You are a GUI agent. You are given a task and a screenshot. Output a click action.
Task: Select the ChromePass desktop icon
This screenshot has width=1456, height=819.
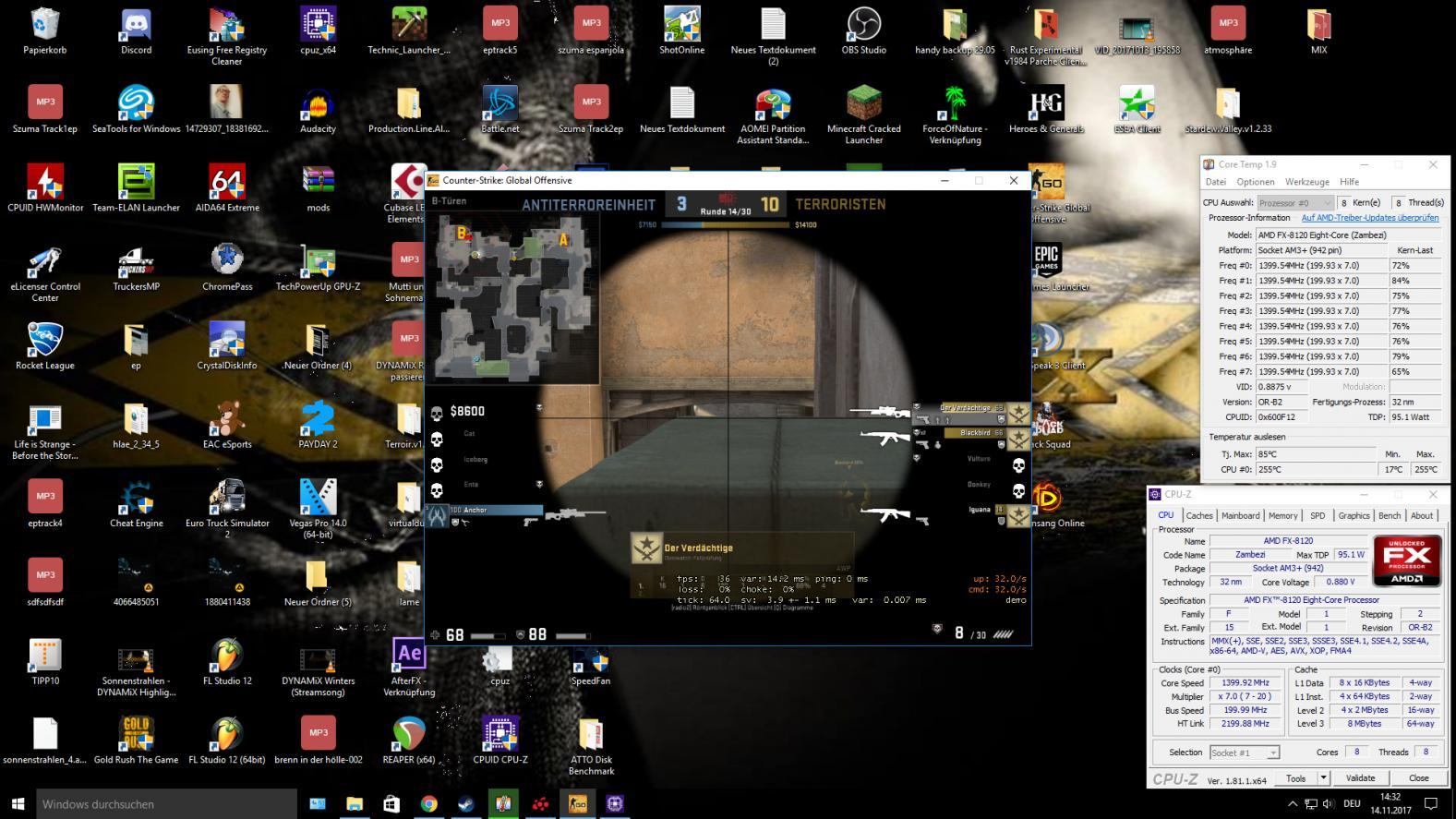(x=227, y=268)
